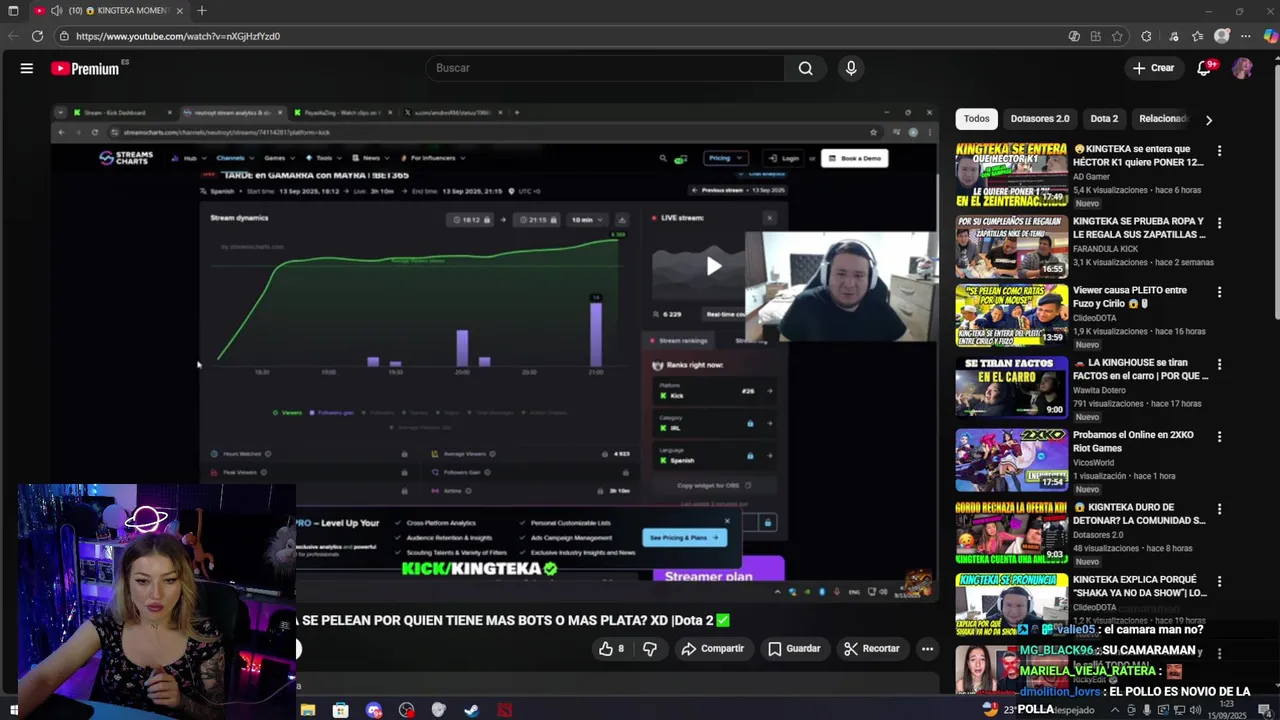Open options for 'KINGTEKA DURO DE DETONAR' video
Image resolution: width=1280 pixels, height=720 pixels.
click(x=1219, y=509)
